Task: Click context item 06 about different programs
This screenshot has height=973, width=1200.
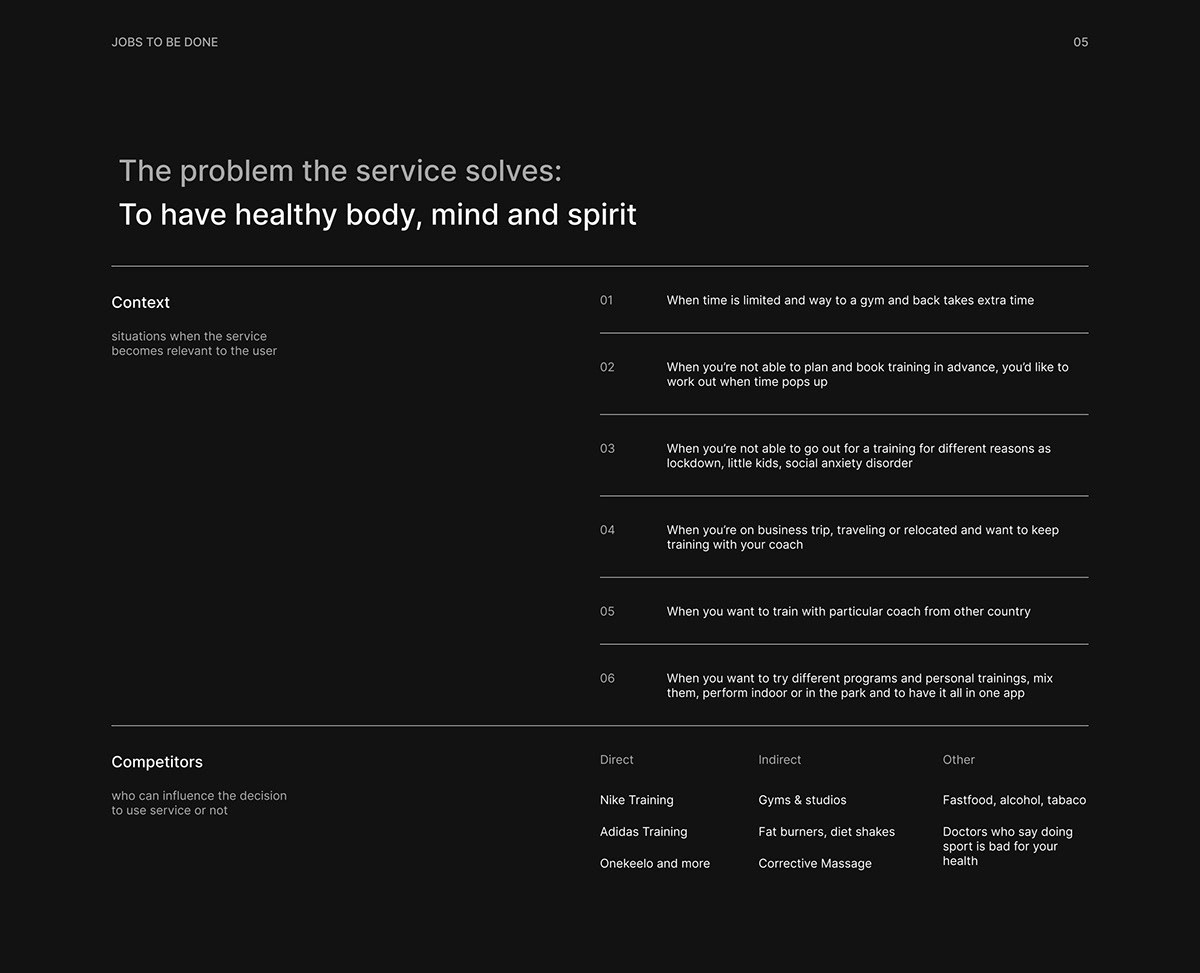Action: coord(859,685)
